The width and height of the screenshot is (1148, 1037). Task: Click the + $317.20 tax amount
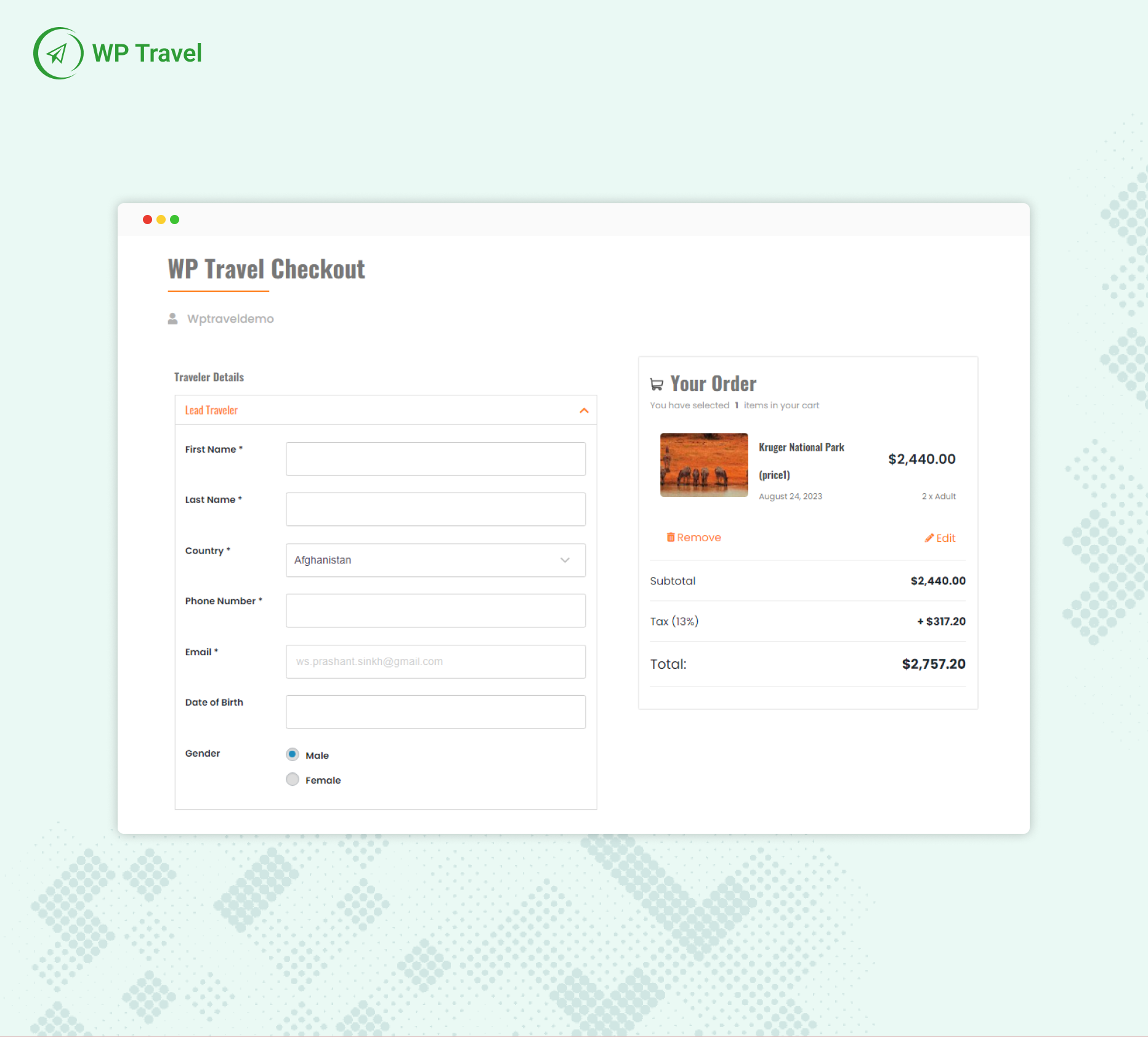click(x=941, y=621)
